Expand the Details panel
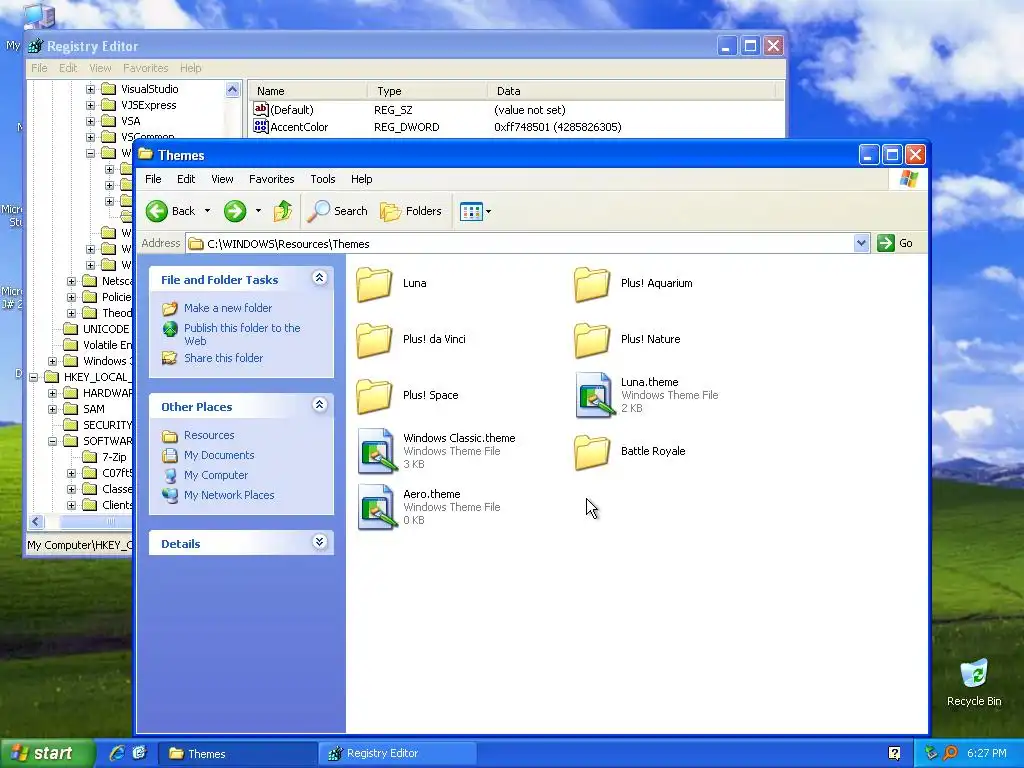1024x768 pixels. [x=319, y=542]
